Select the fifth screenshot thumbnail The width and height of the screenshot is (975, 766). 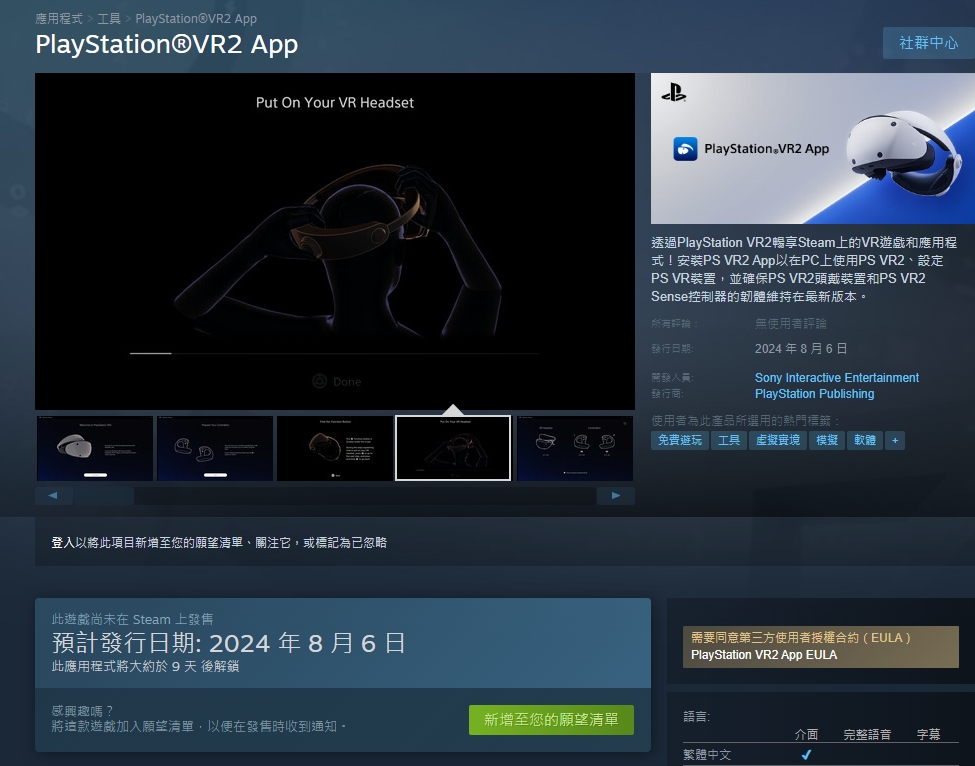(573, 449)
